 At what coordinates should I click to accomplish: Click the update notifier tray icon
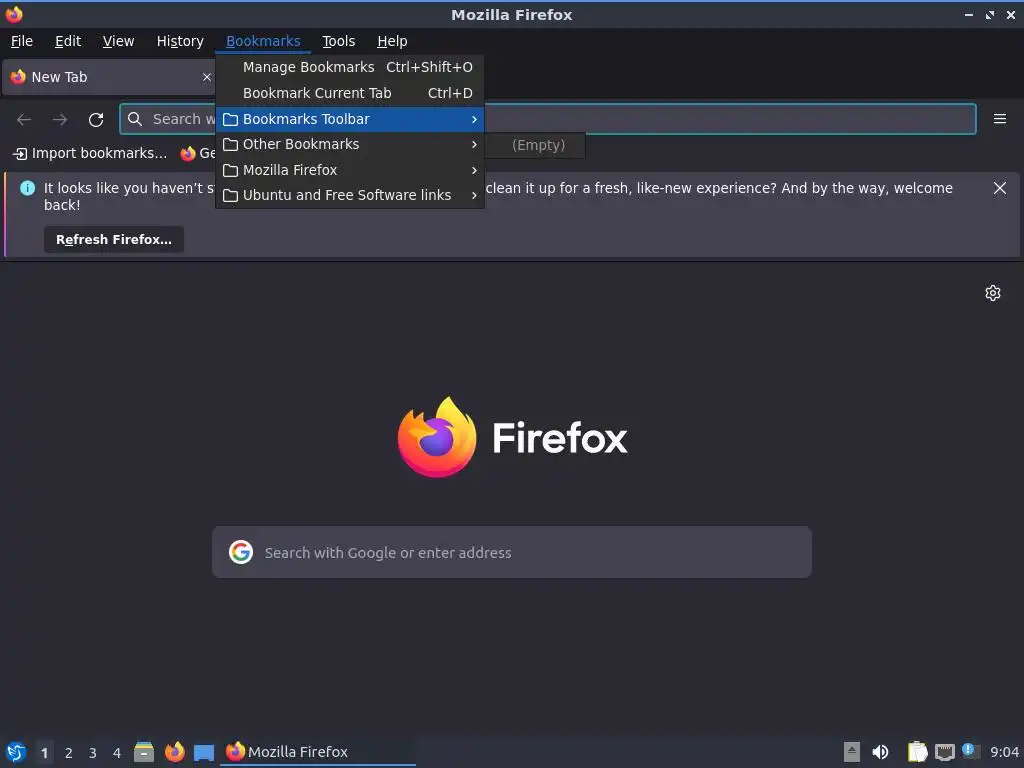pyautogui.click(x=971, y=751)
